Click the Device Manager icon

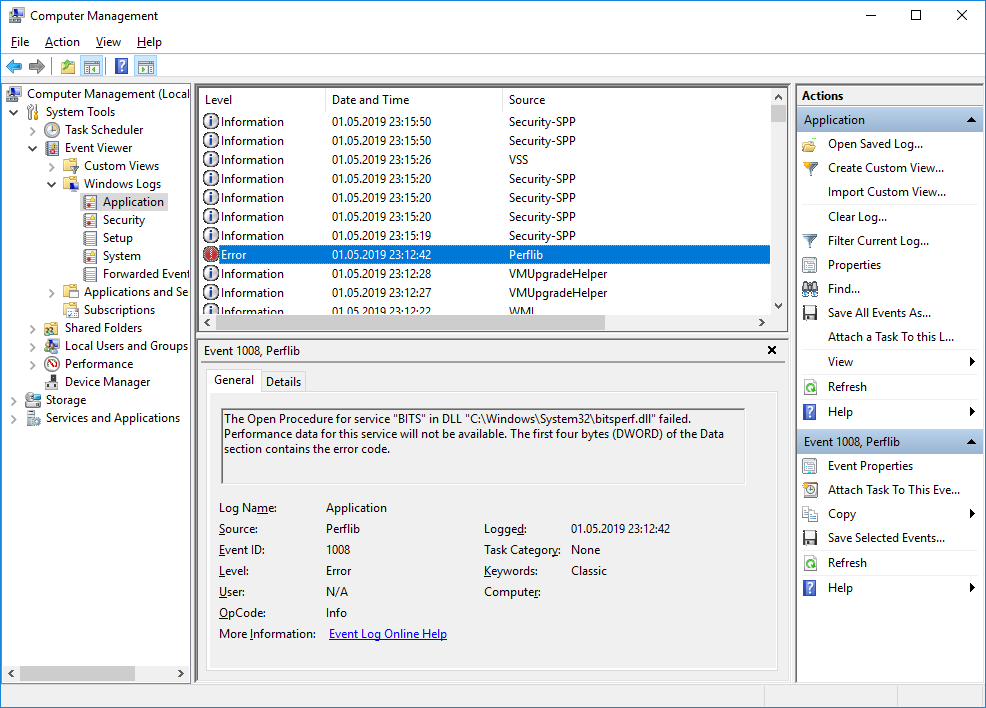pos(52,382)
